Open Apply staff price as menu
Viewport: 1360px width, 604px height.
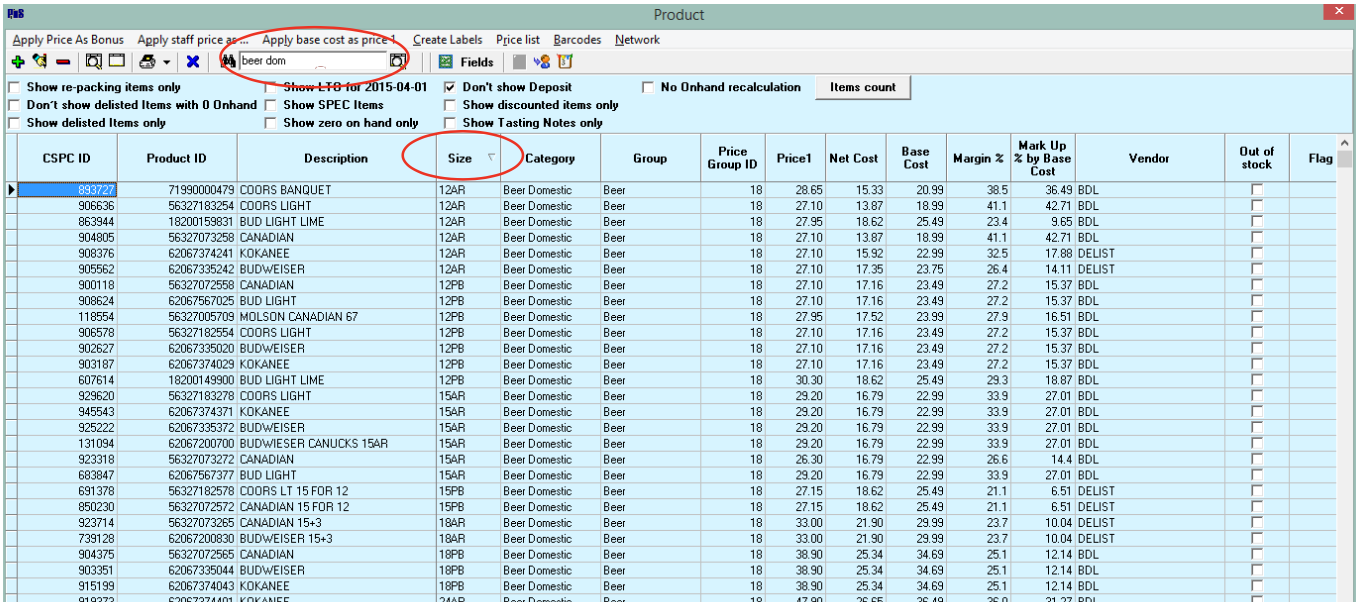pos(193,40)
